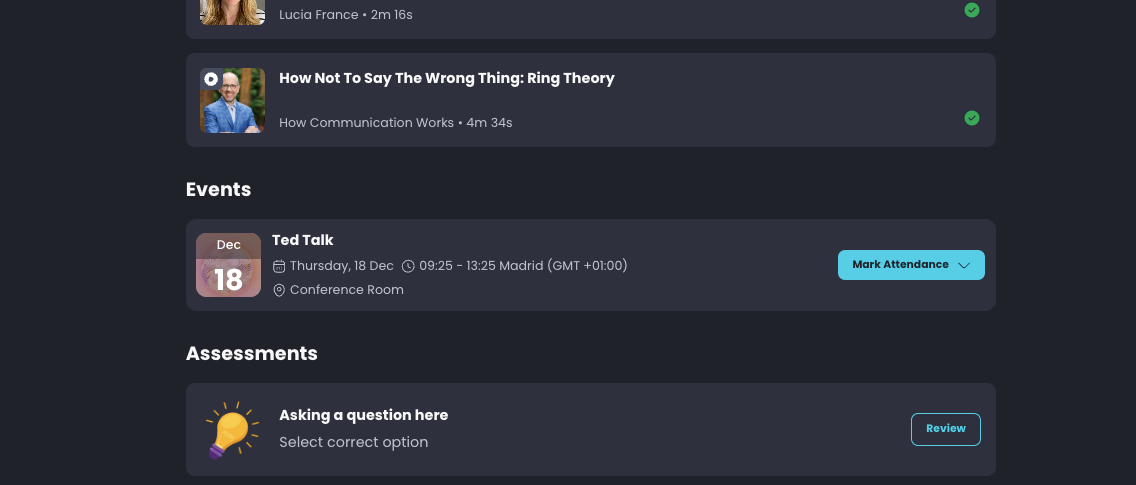Click the play icon on Ring Theory thumbnail

point(211,79)
